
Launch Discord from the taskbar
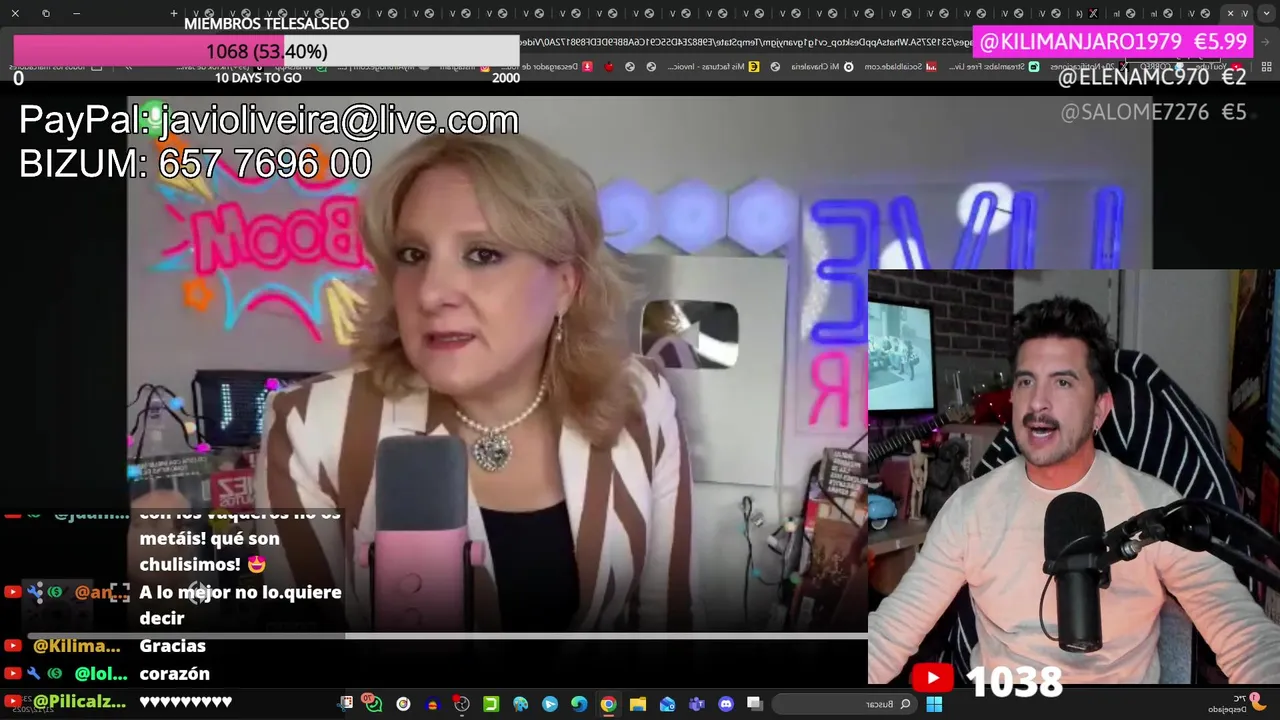pyautogui.click(x=726, y=704)
